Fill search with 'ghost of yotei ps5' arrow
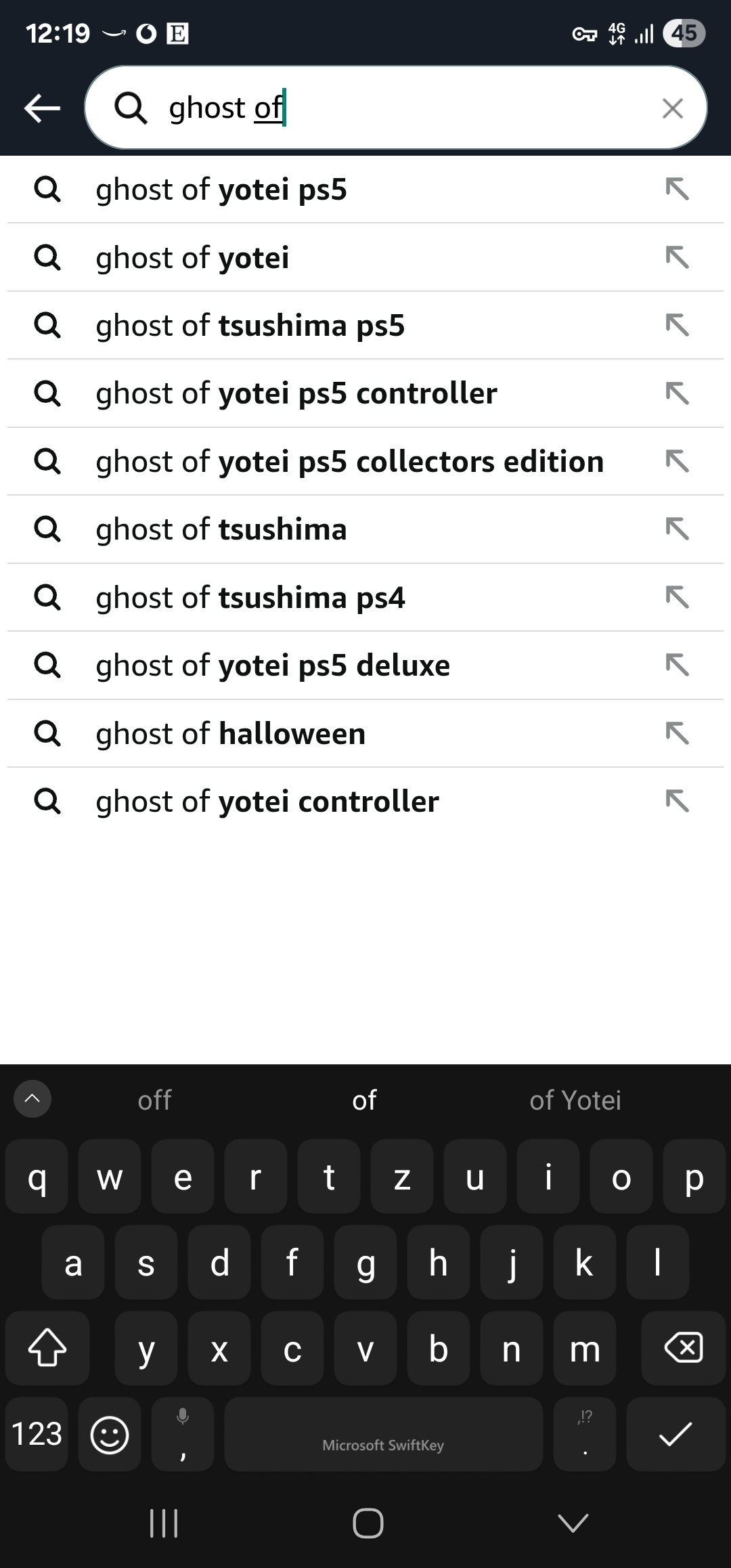The height and width of the screenshot is (1568, 731). tap(677, 189)
